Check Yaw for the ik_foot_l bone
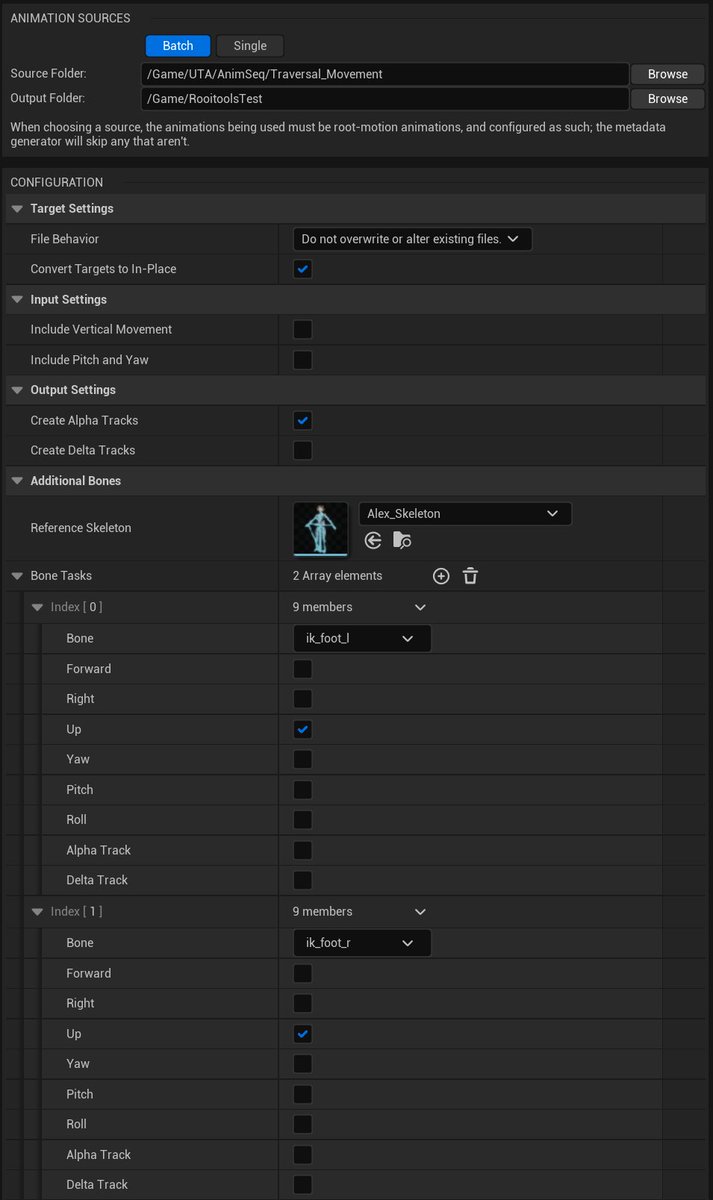 point(302,759)
